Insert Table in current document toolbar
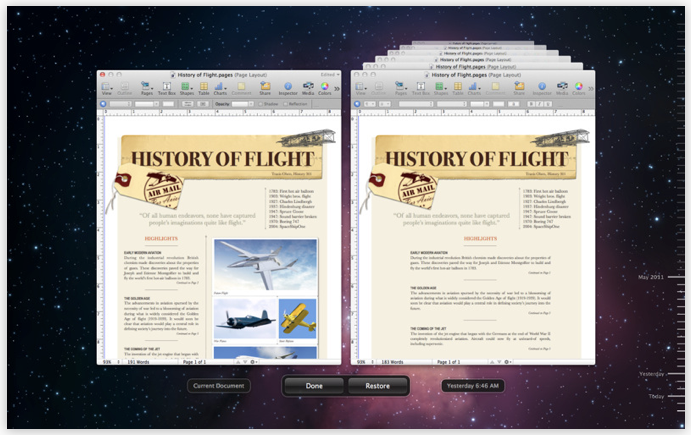The height and width of the screenshot is (435, 691). tap(204, 88)
